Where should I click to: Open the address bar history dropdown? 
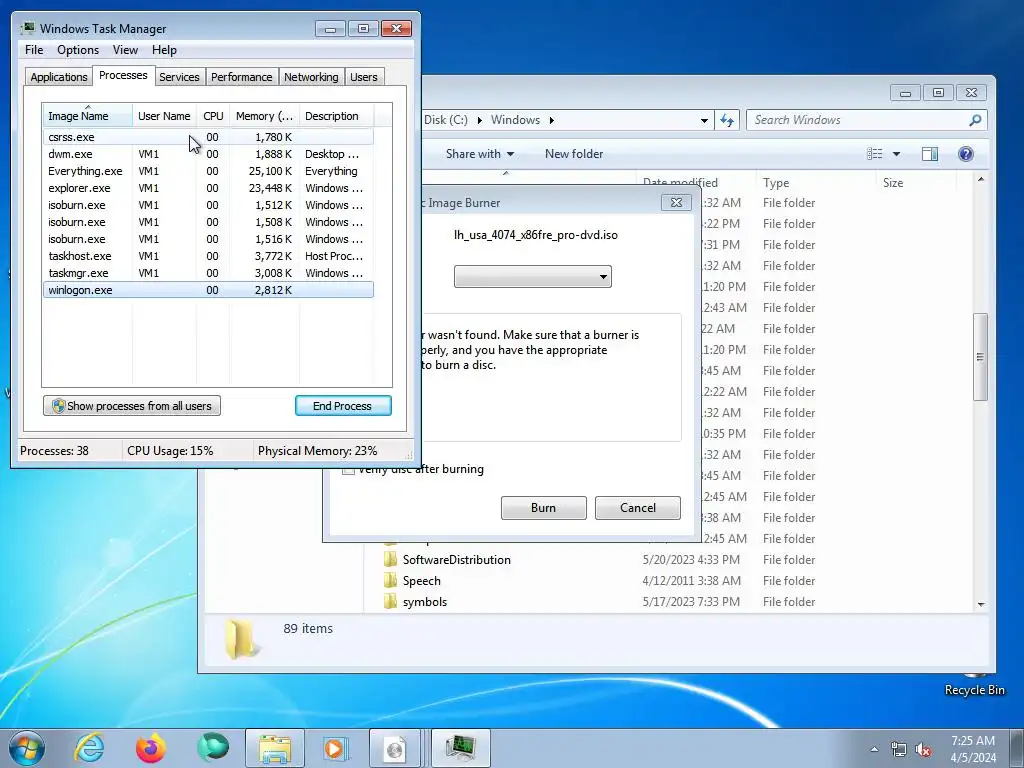[x=704, y=120]
